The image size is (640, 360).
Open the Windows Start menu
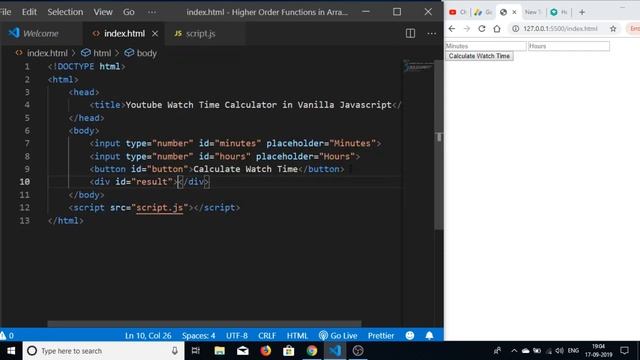pos(11,351)
